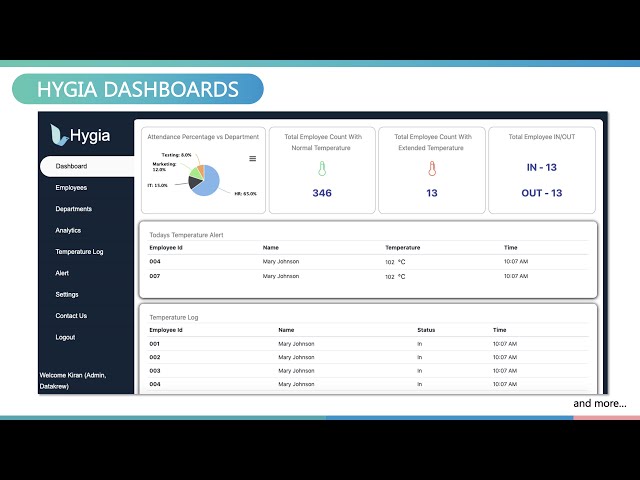
Task: Open the Analytics section
Action: pos(68,230)
